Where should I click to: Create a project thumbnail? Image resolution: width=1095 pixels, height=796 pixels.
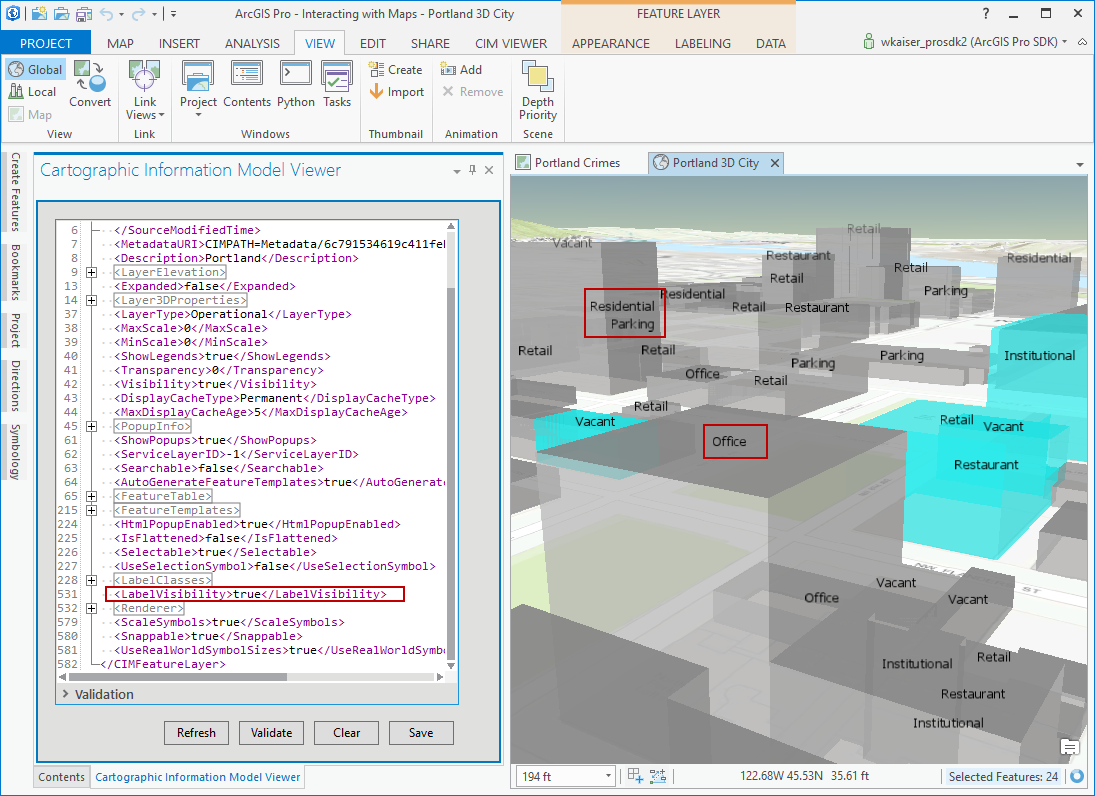(x=395, y=69)
